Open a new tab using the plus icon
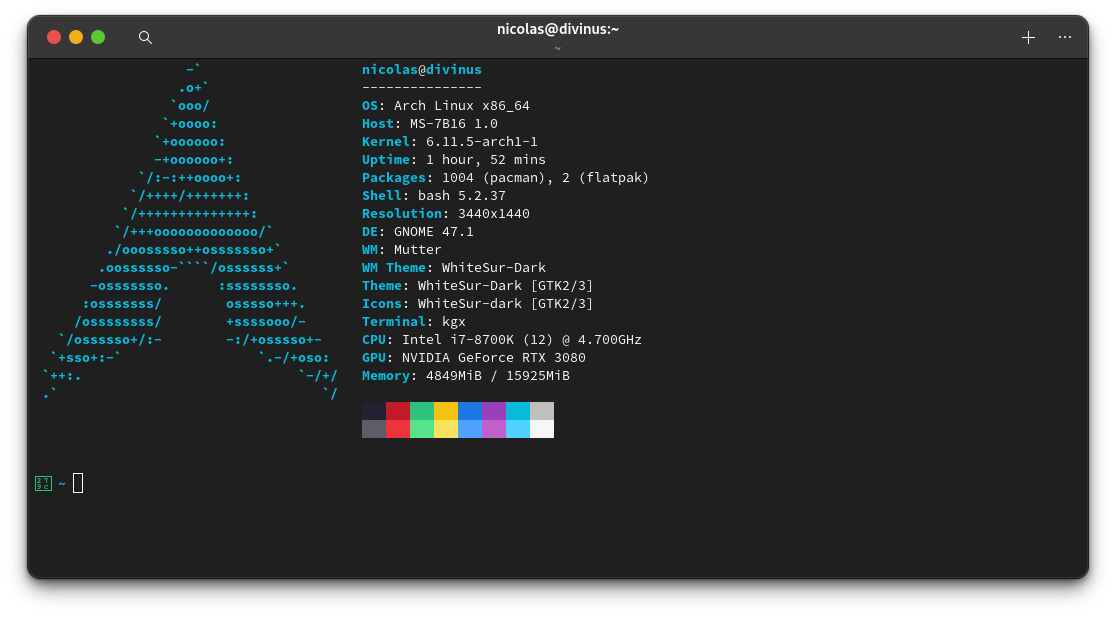The height and width of the screenshot is (618, 1116). (1028, 37)
